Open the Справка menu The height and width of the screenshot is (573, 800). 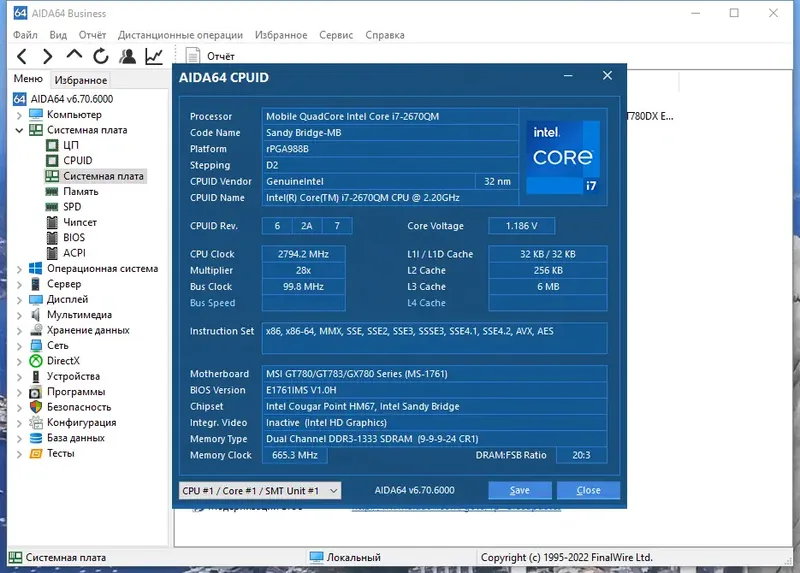[385, 35]
